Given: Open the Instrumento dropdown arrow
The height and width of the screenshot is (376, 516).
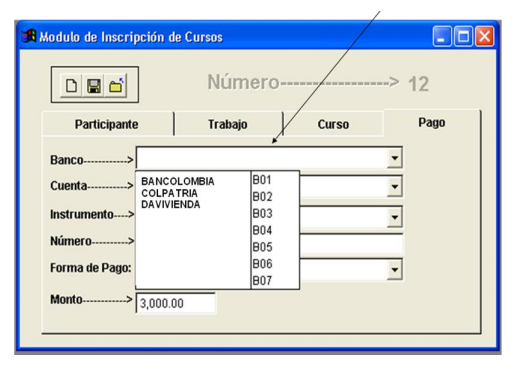Looking at the screenshot, I should point(395,217).
